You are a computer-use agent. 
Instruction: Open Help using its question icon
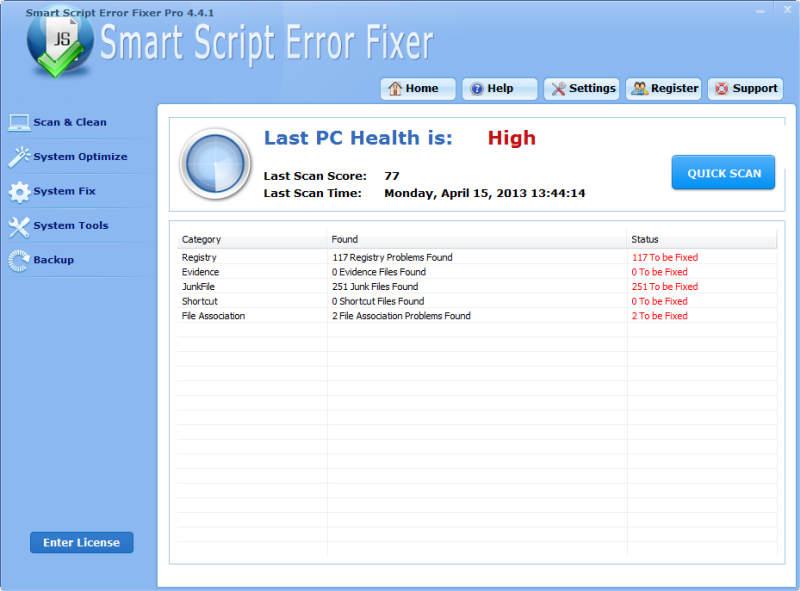coord(478,88)
